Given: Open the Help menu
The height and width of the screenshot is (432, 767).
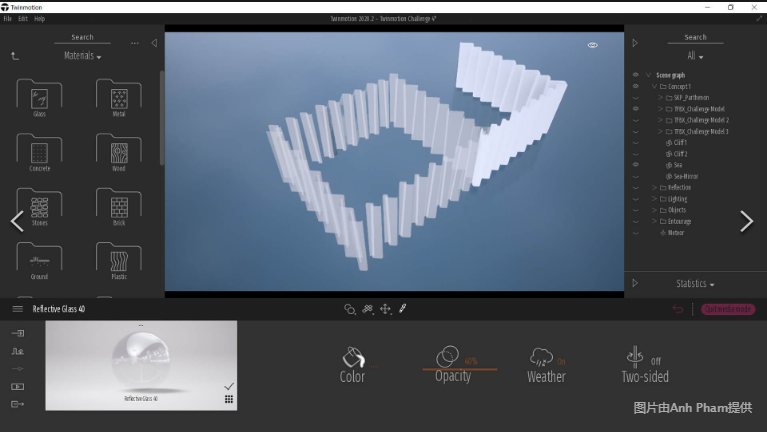Looking at the screenshot, I should pos(40,19).
